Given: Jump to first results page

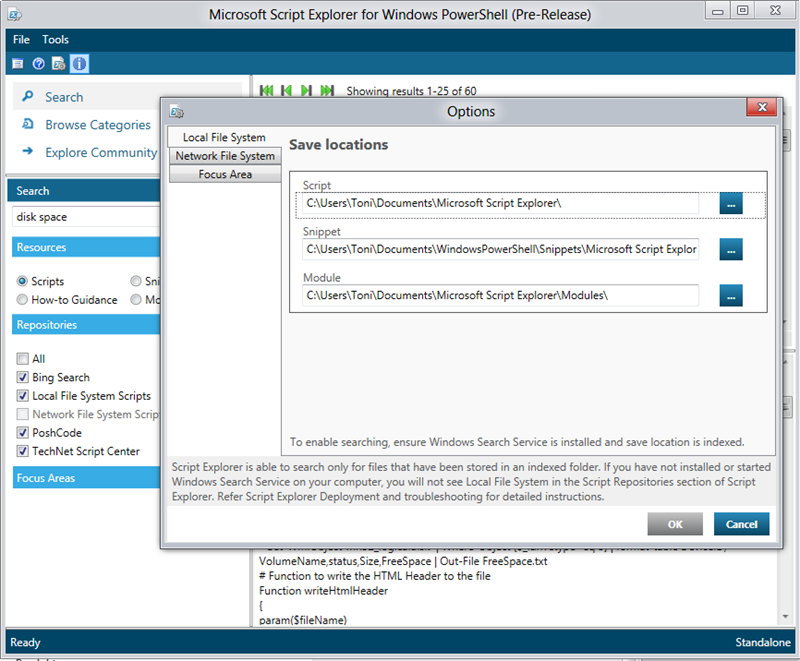Looking at the screenshot, I should (267, 91).
